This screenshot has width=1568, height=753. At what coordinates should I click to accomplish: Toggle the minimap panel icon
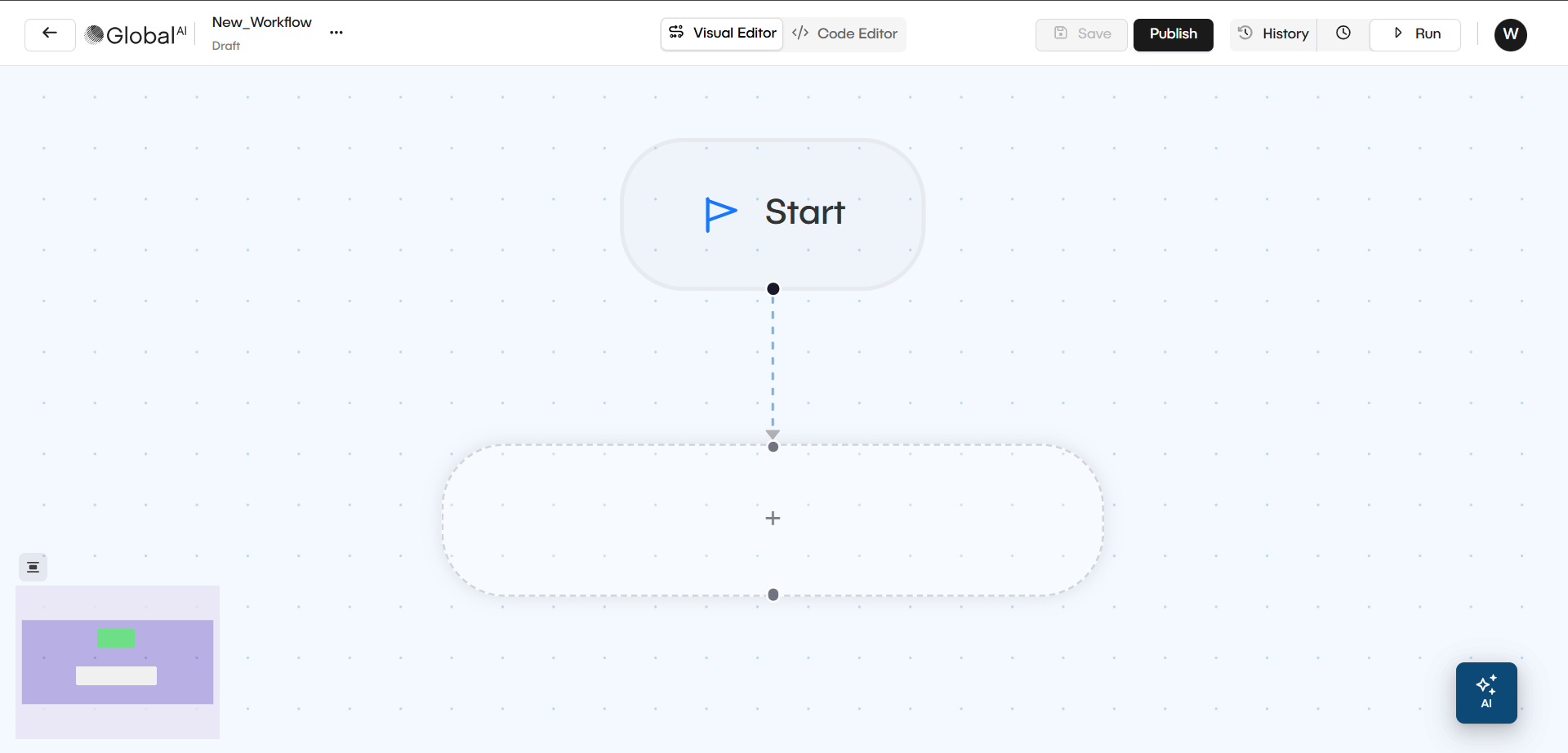(33, 566)
